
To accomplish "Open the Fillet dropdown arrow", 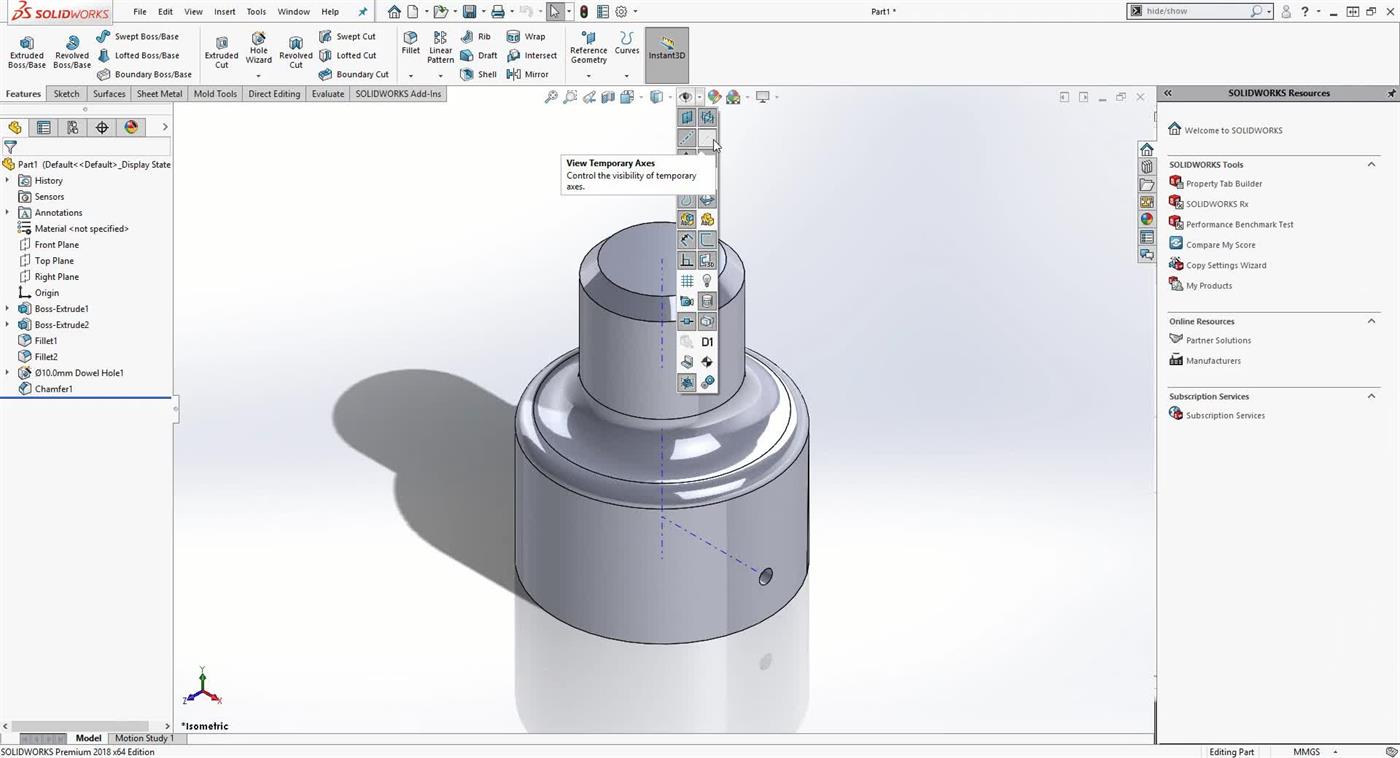I will (x=410, y=75).
